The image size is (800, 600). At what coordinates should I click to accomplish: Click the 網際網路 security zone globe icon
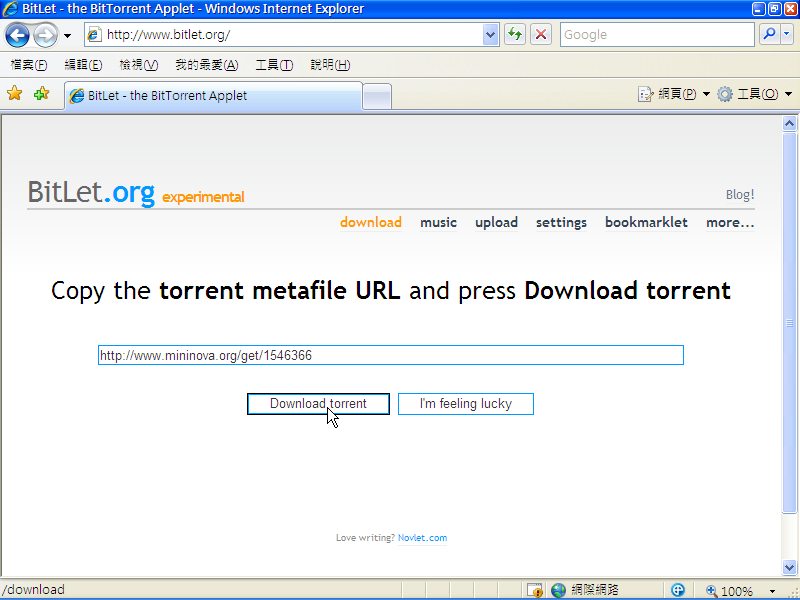(559, 590)
